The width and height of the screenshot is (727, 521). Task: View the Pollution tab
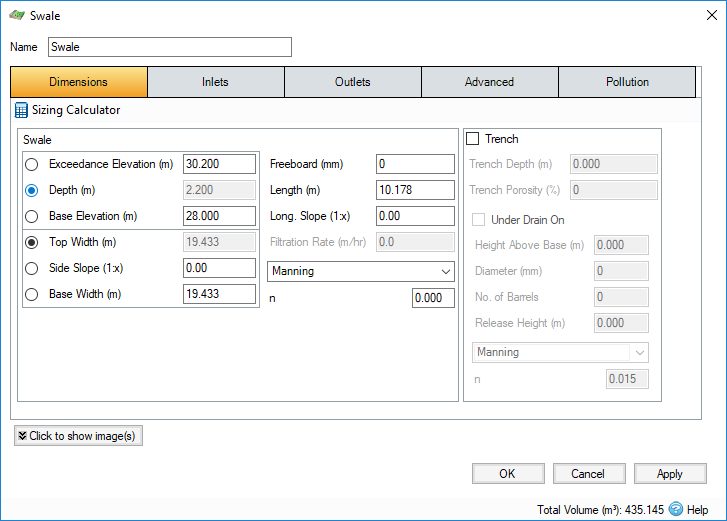click(x=627, y=82)
